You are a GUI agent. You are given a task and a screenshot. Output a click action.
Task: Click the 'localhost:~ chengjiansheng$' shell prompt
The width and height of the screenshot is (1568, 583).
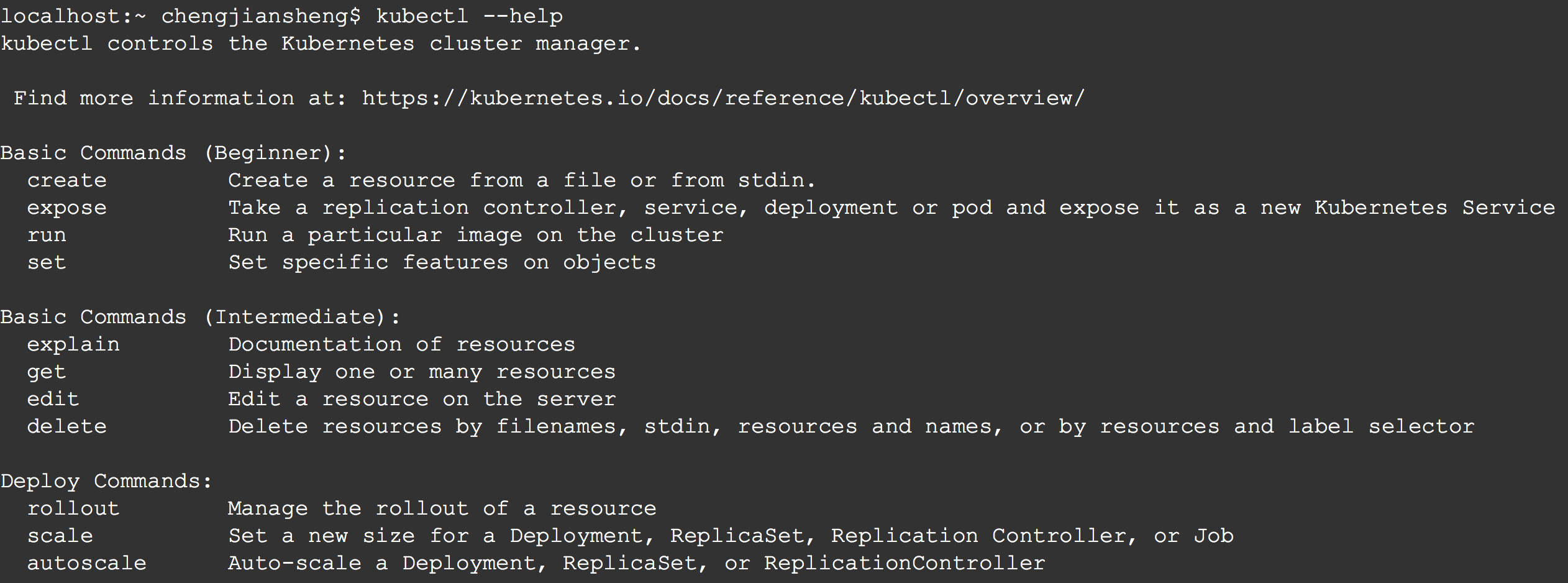[180, 16]
